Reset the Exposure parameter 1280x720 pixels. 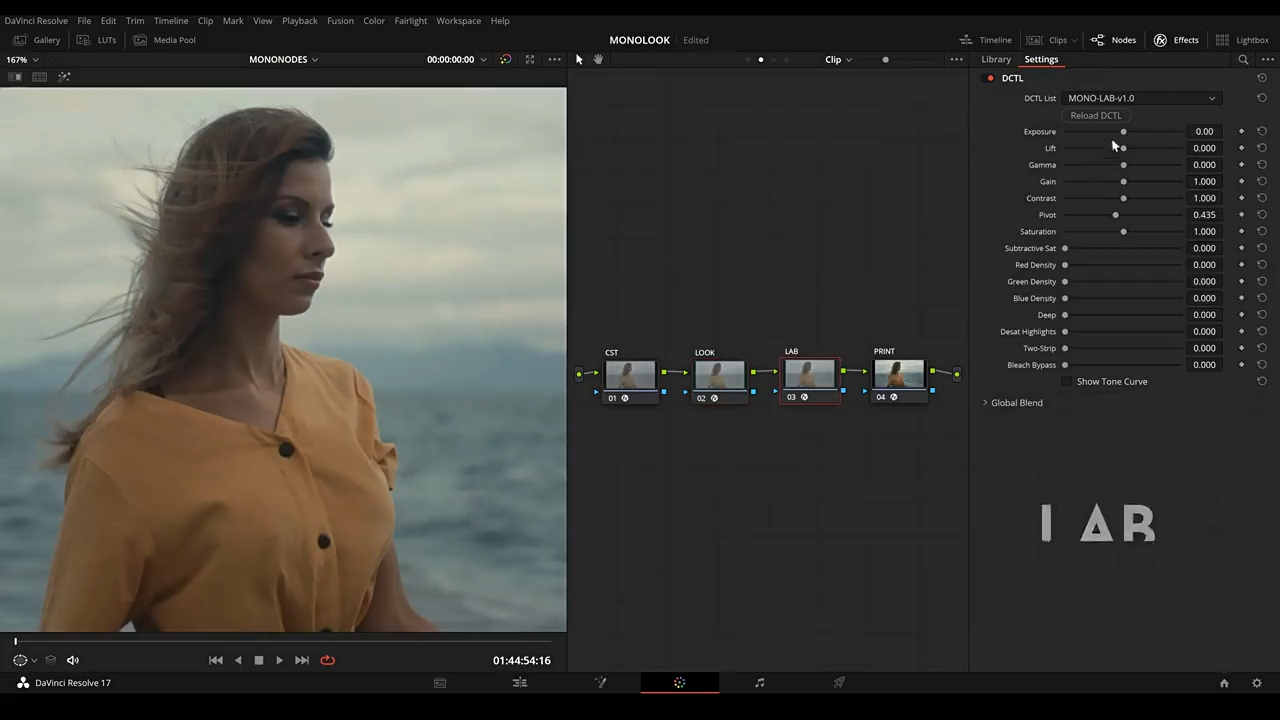(x=1262, y=131)
